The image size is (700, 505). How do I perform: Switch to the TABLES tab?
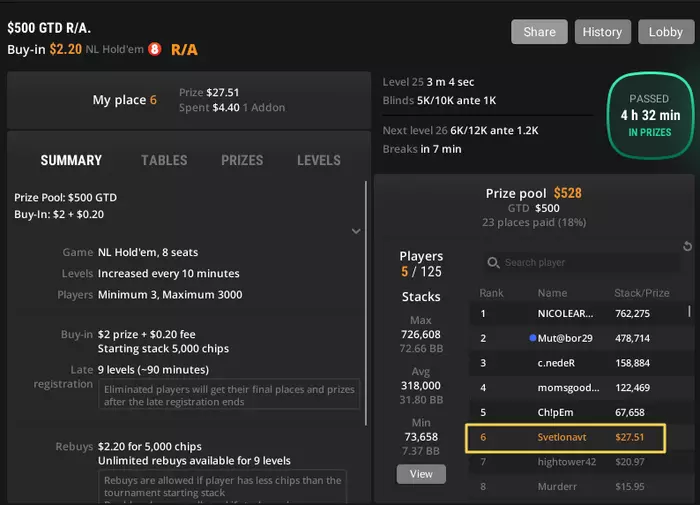[164, 160]
